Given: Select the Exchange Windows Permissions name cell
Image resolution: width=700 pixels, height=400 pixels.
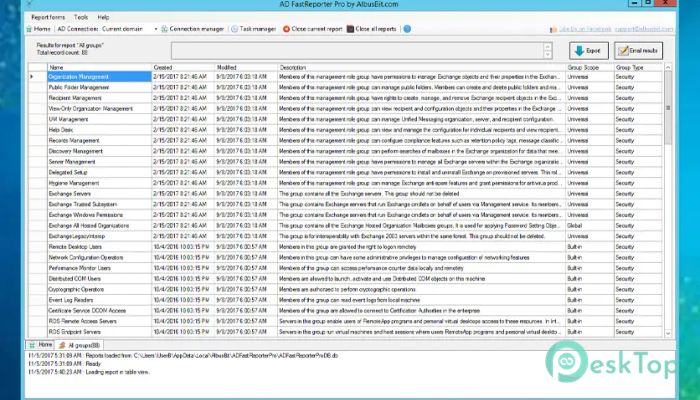Looking at the screenshot, I should pyautogui.click(x=99, y=215).
